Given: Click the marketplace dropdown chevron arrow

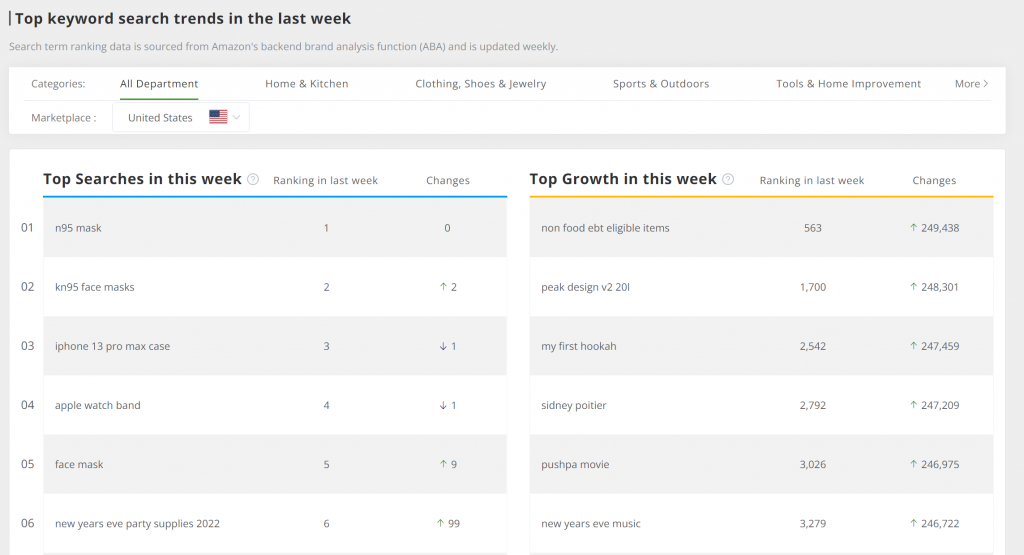Looking at the screenshot, I should 236,118.
